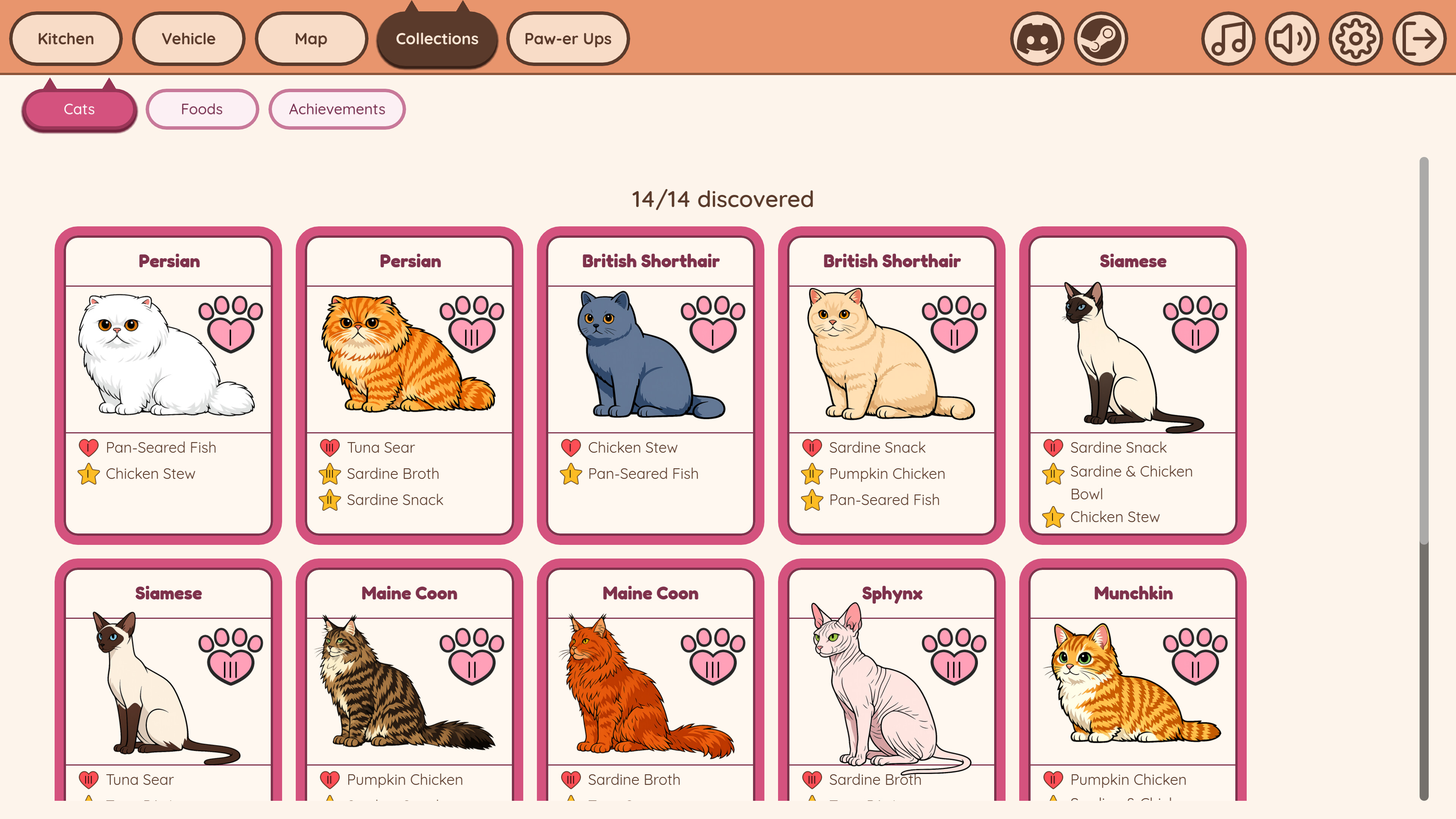Select the white Persian cat image

[166, 355]
